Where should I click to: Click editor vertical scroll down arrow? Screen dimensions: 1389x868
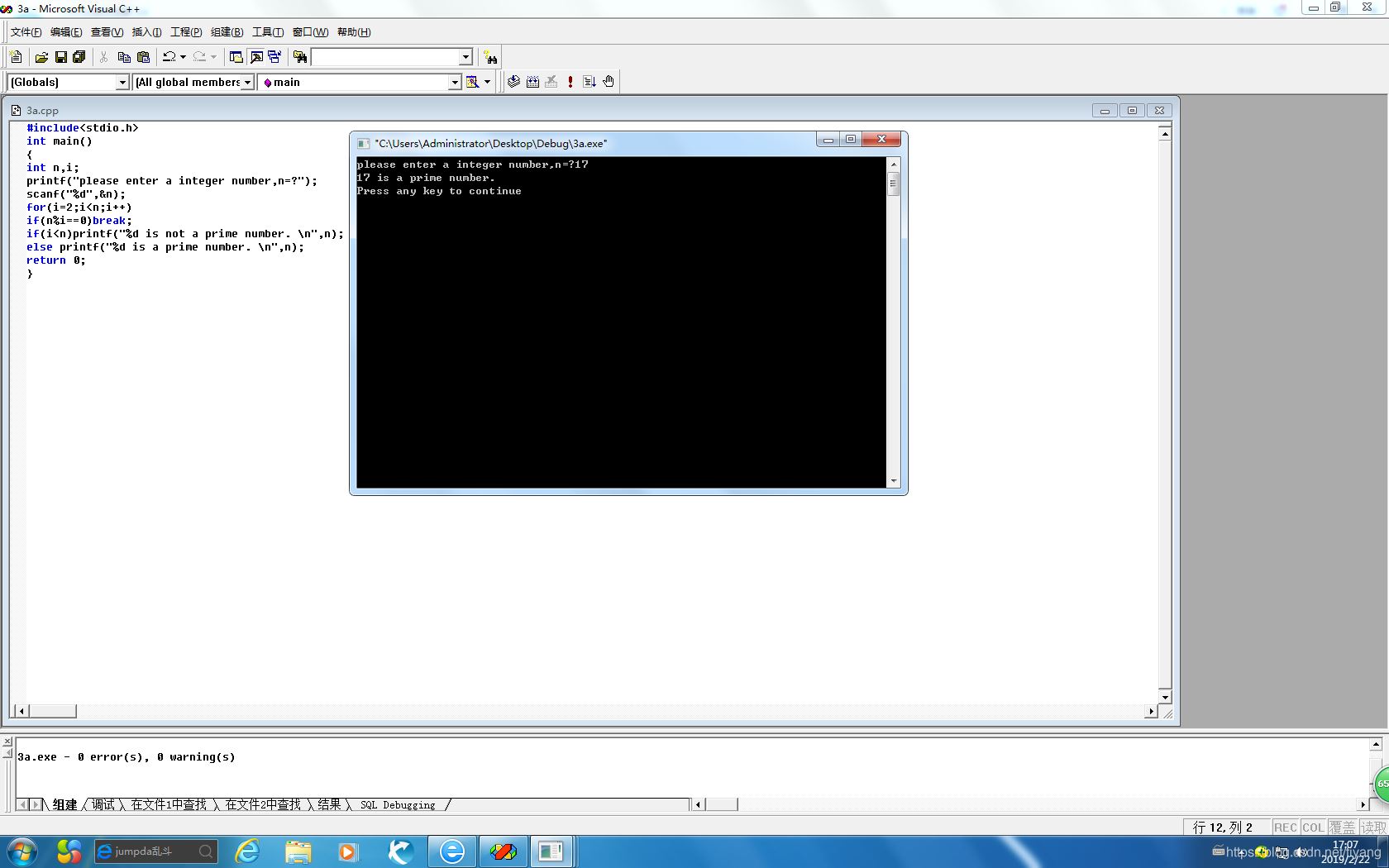pos(1165,697)
